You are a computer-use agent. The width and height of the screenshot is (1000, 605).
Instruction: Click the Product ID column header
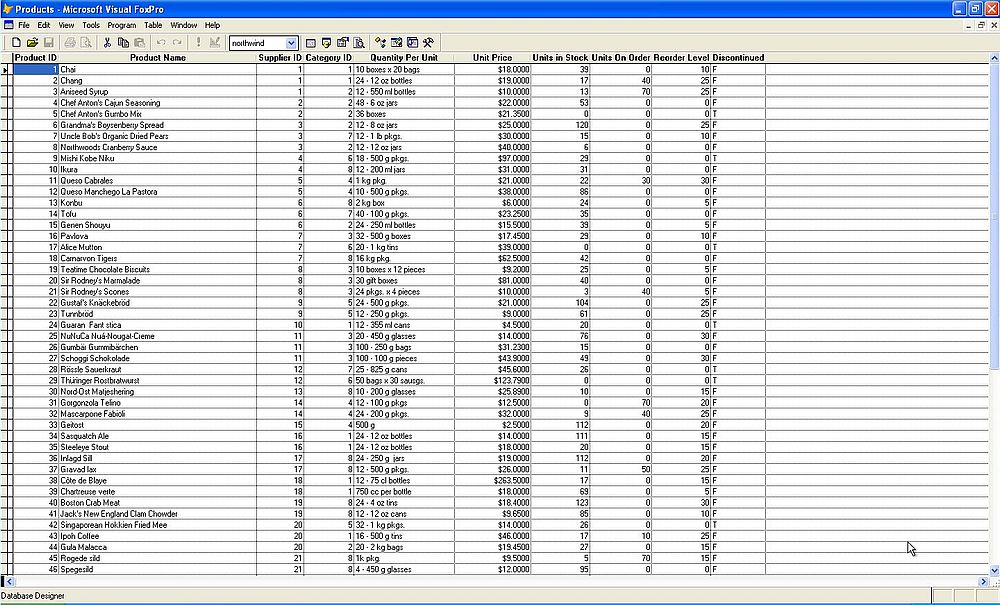coord(36,57)
